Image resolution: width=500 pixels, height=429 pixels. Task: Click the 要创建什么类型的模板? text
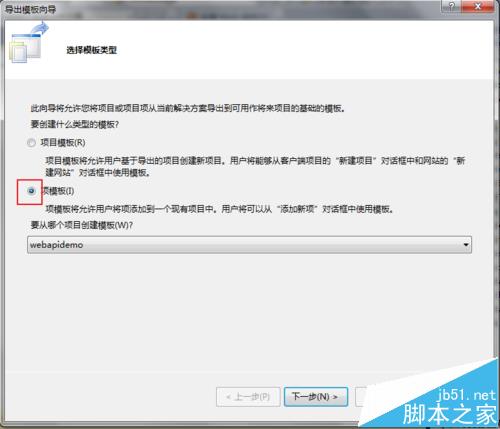pos(75,124)
